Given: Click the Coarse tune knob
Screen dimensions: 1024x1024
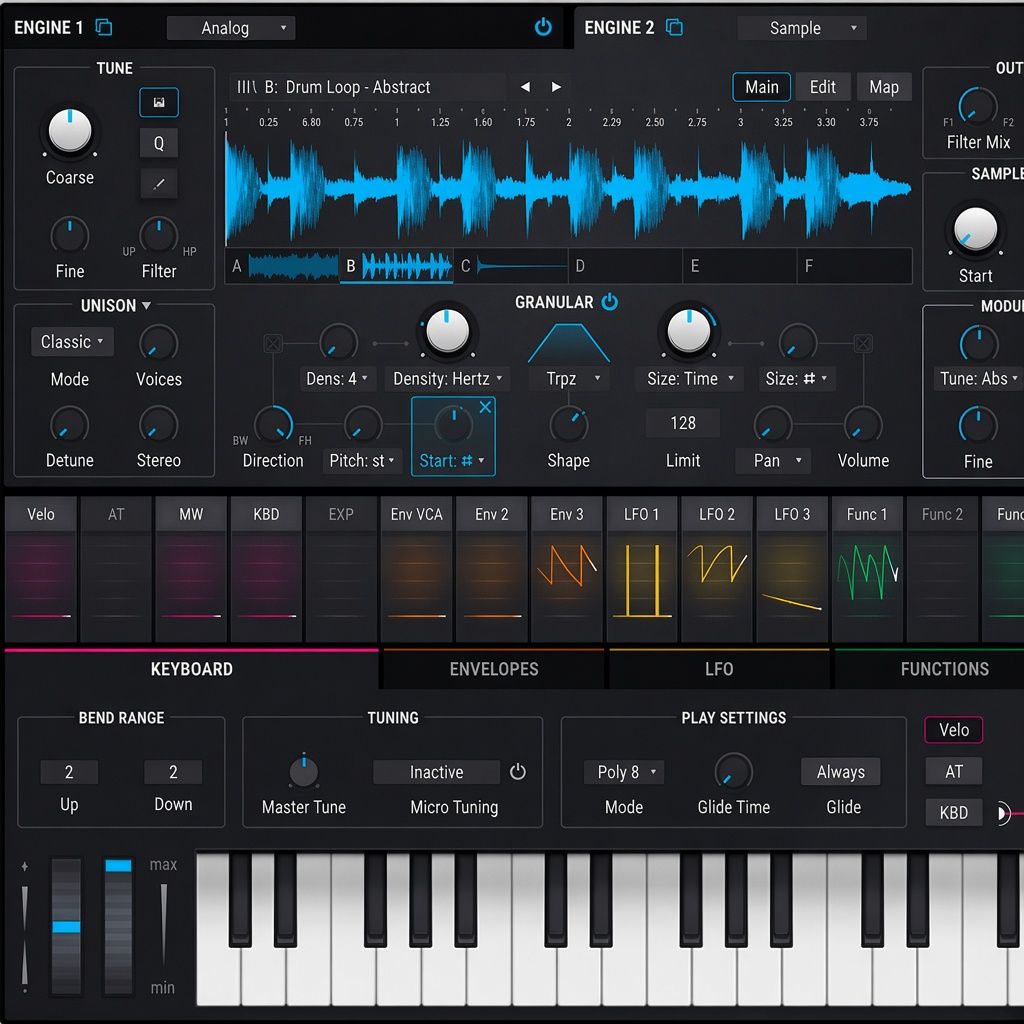Looking at the screenshot, I should pos(70,131).
